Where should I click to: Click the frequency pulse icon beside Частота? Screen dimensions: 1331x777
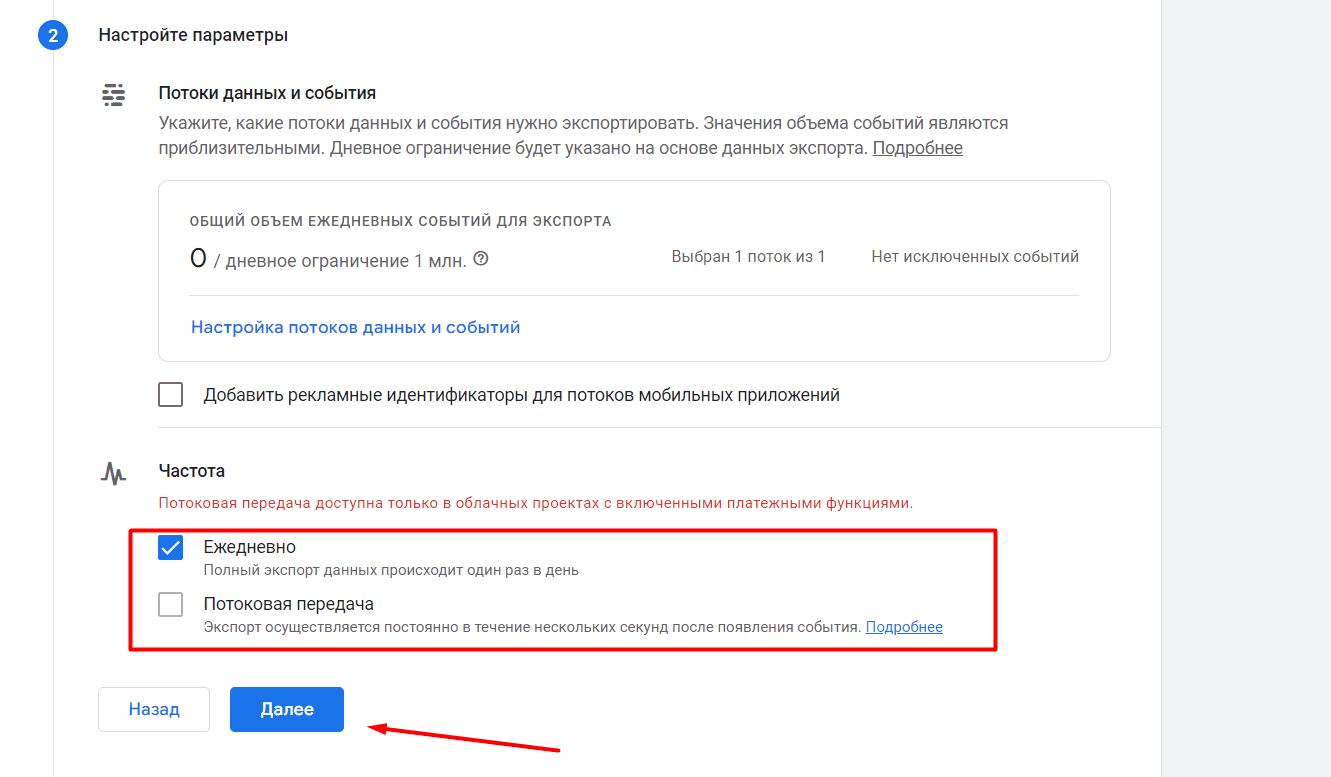pyautogui.click(x=114, y=472)
